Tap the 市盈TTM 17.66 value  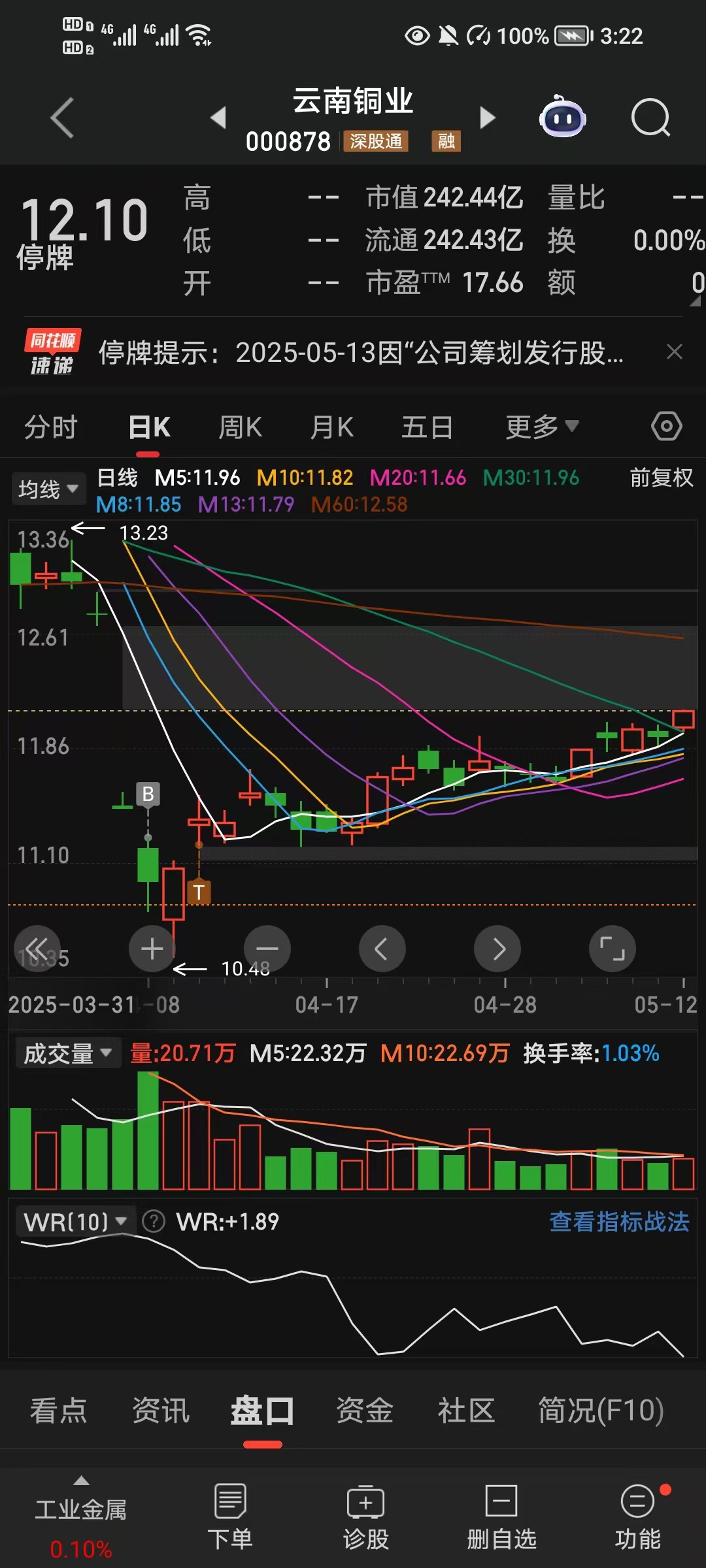pos(445,283)
